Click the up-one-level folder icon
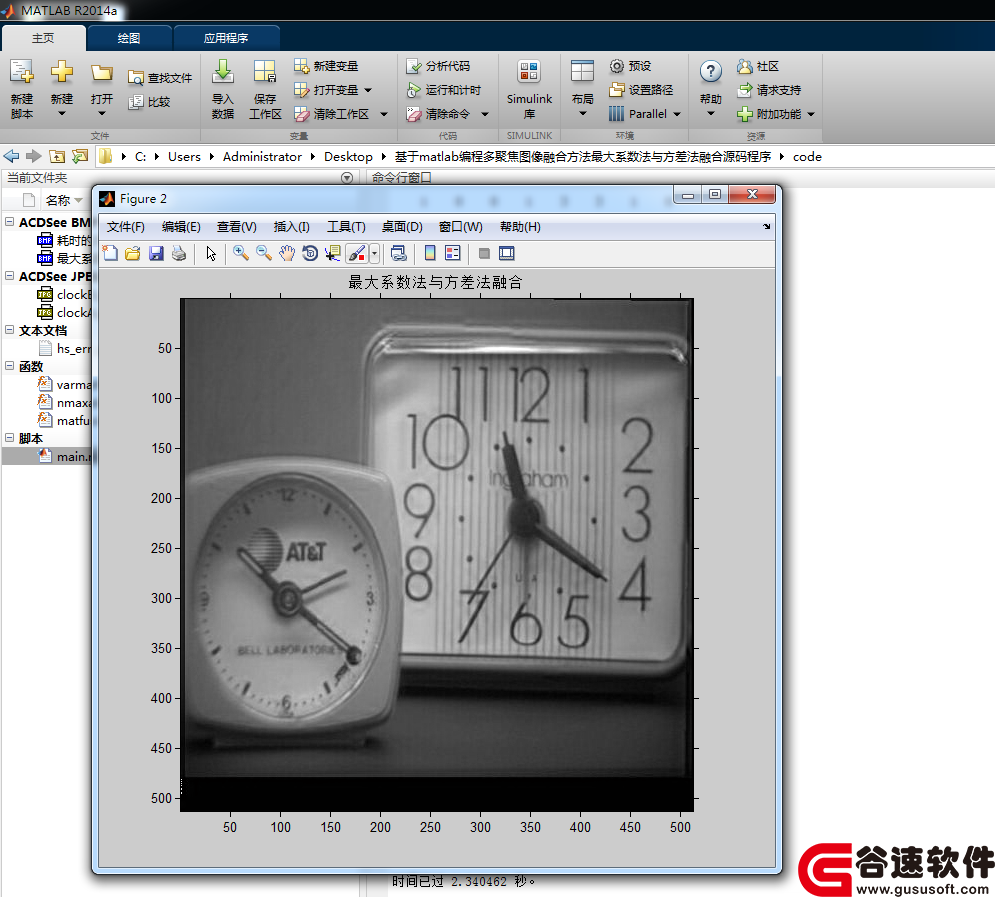 point(57,156)
